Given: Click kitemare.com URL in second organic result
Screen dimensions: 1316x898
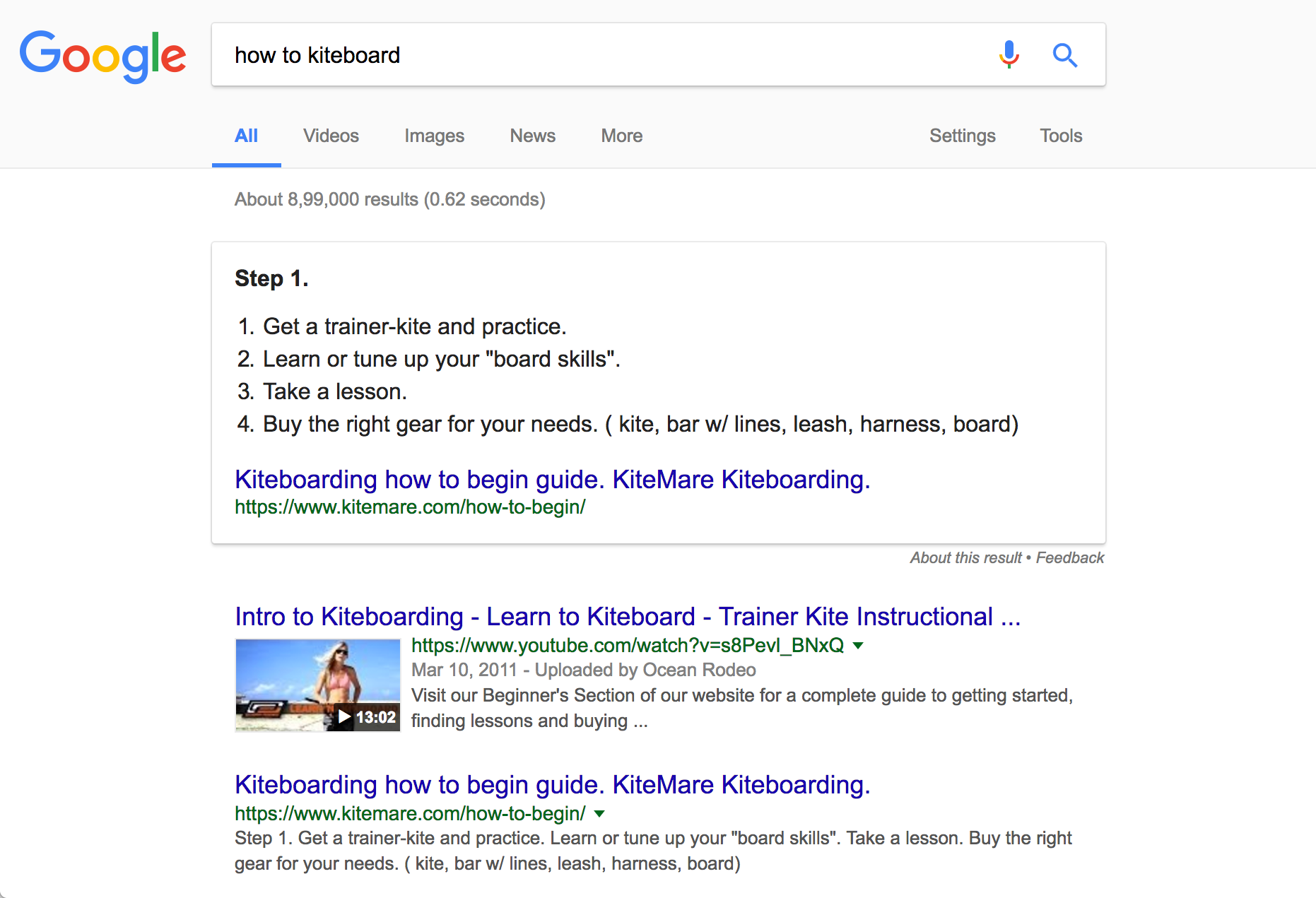Looking at the screenshot, I should click(410, 814).
